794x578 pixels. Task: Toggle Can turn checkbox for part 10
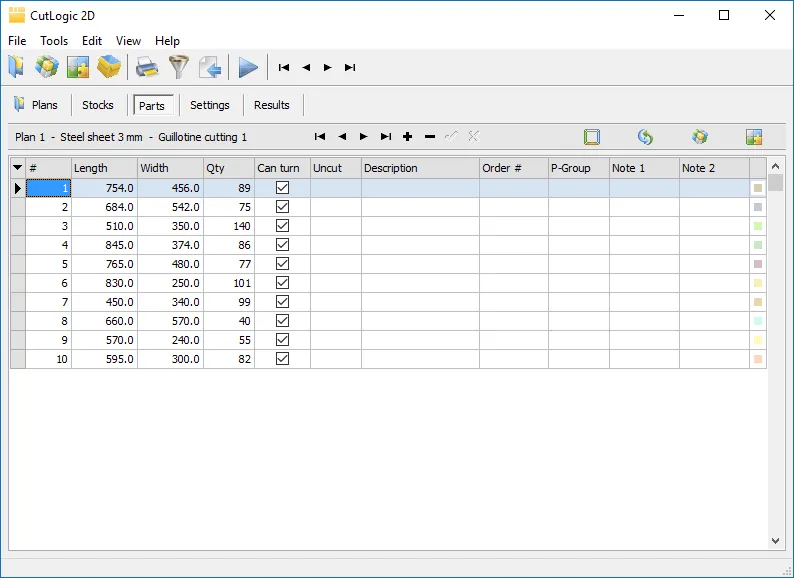(282, 359)
